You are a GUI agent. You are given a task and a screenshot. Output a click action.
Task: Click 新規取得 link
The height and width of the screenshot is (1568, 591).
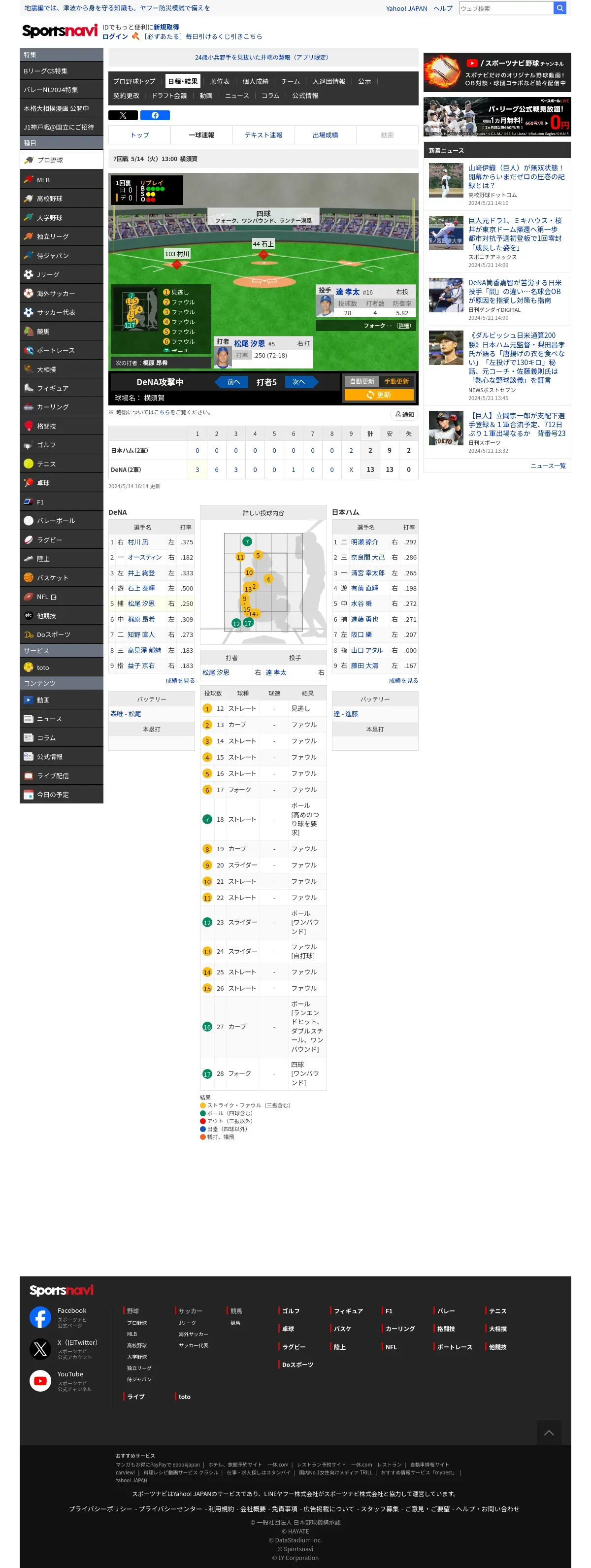pos(166,27)
